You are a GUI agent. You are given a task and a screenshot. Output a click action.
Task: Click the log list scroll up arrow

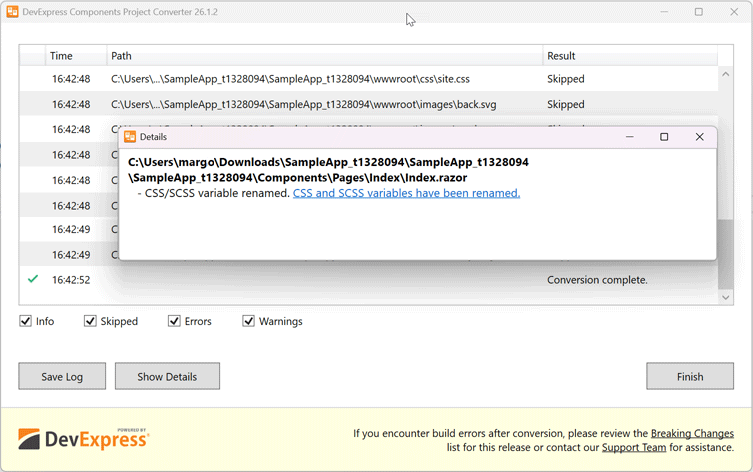click(726, 74)
